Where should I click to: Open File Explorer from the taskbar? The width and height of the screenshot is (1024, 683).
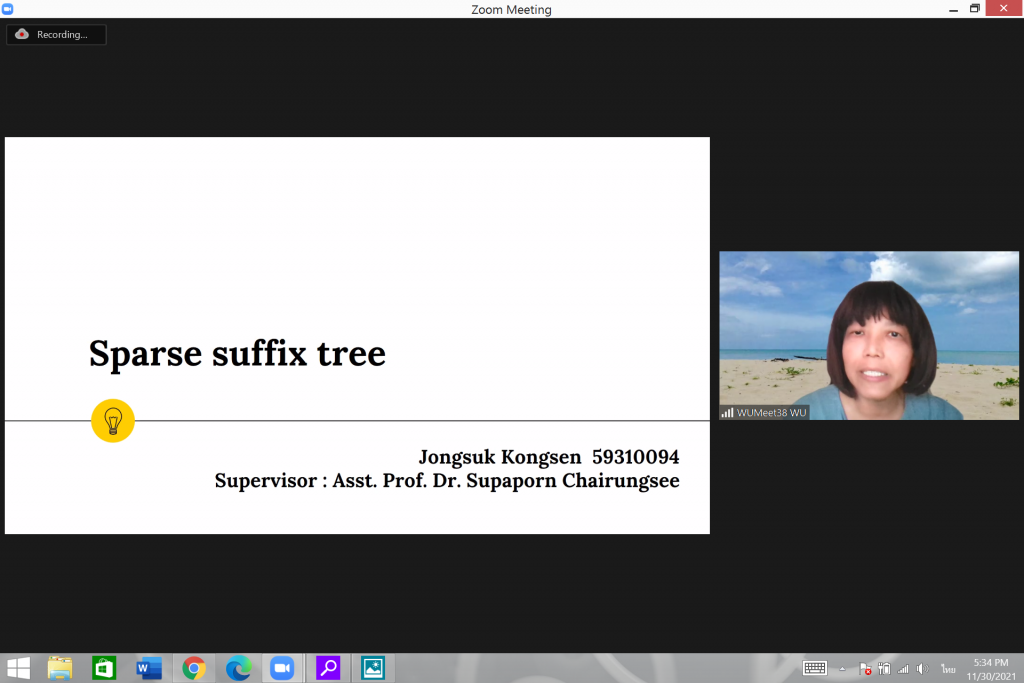pyautogui.click(x=60, y=668)
